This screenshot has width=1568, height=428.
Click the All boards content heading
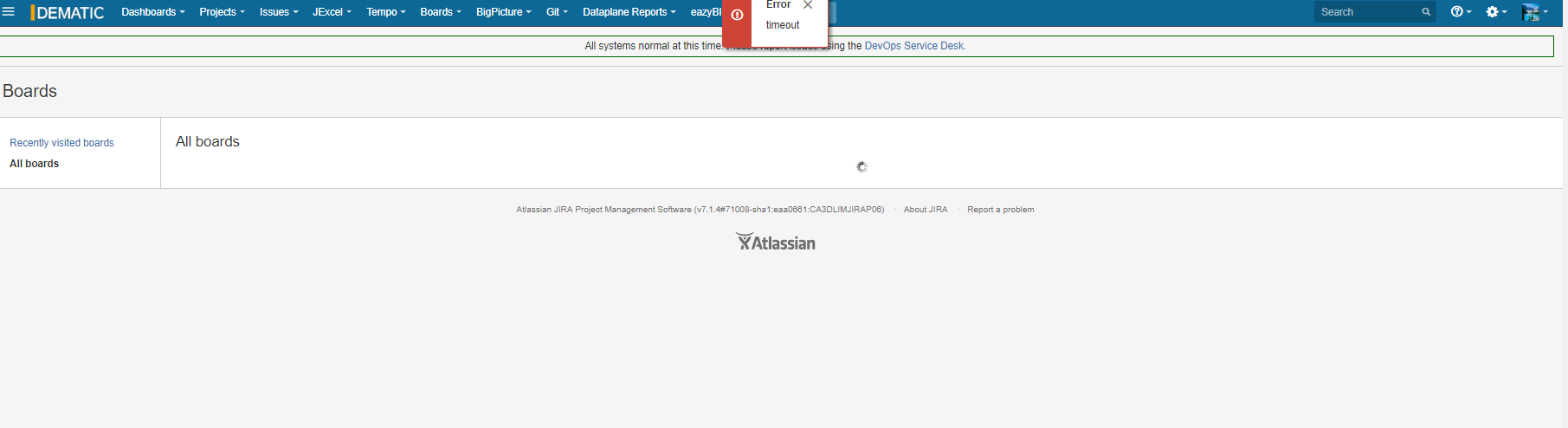208,141
